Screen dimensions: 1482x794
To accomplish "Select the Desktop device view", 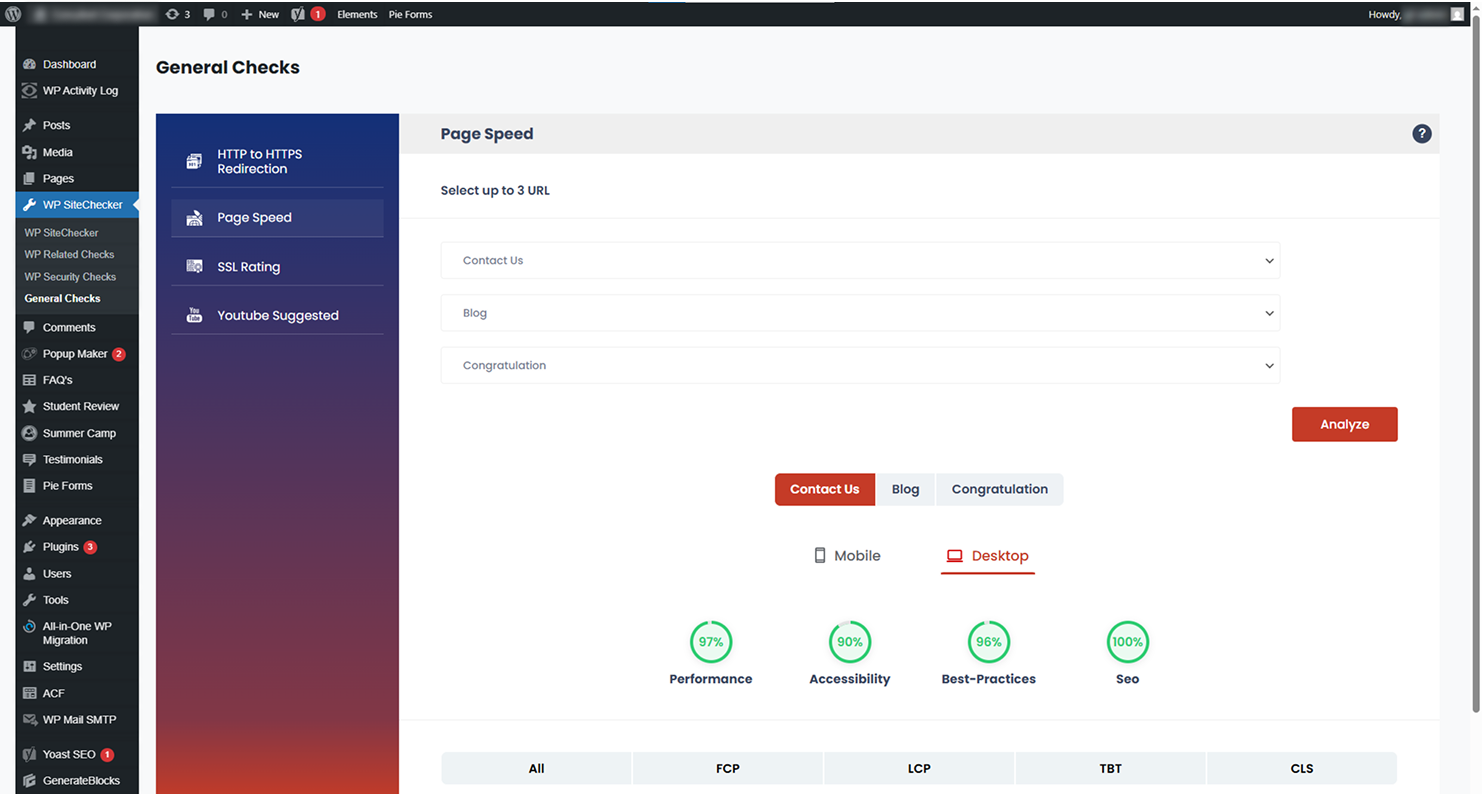I will click(x=988, y=556).
